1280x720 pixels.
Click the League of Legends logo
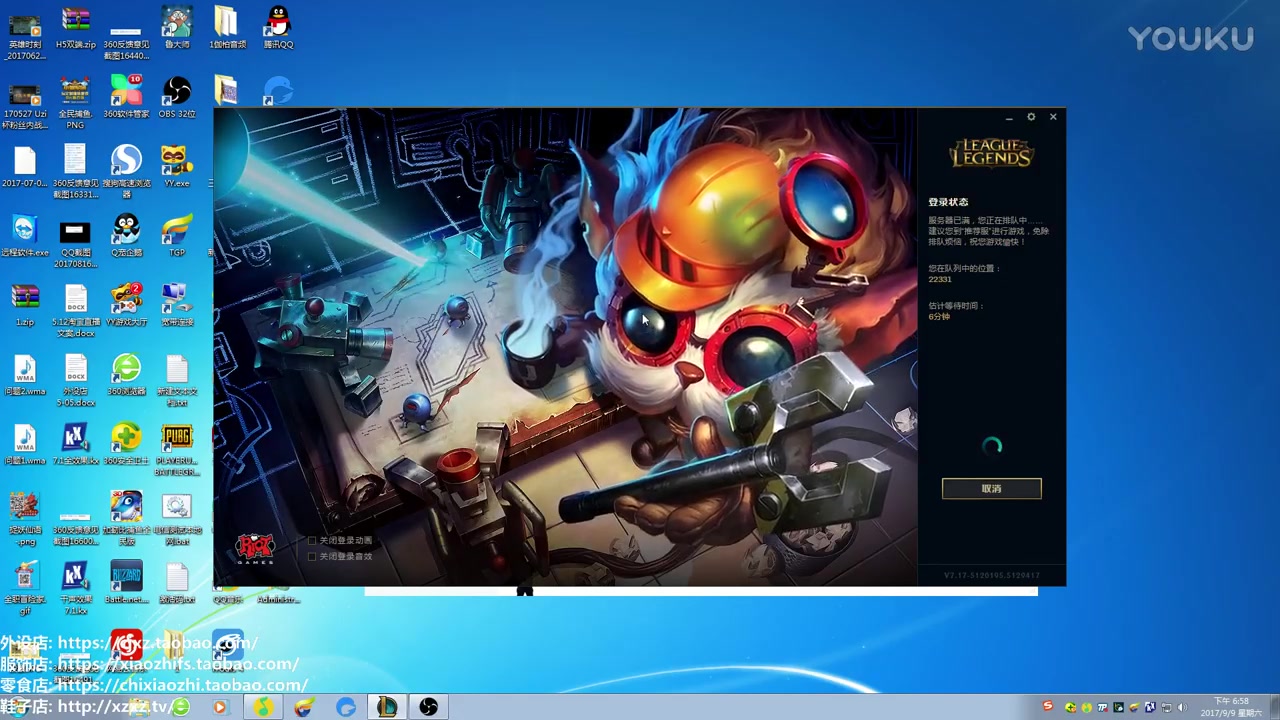coord(991,153)
